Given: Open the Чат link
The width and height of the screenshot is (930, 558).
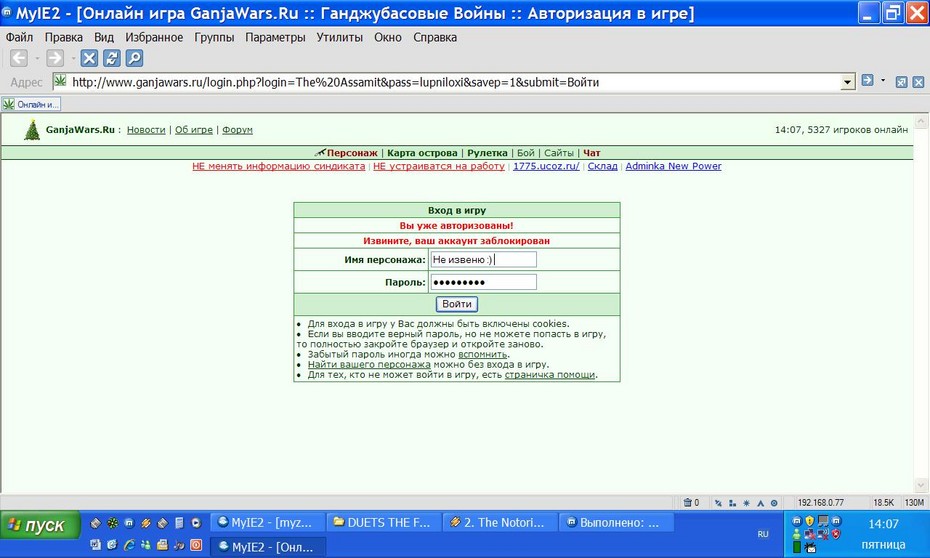Looking at the screenshot, I should (x=591, y=152).
